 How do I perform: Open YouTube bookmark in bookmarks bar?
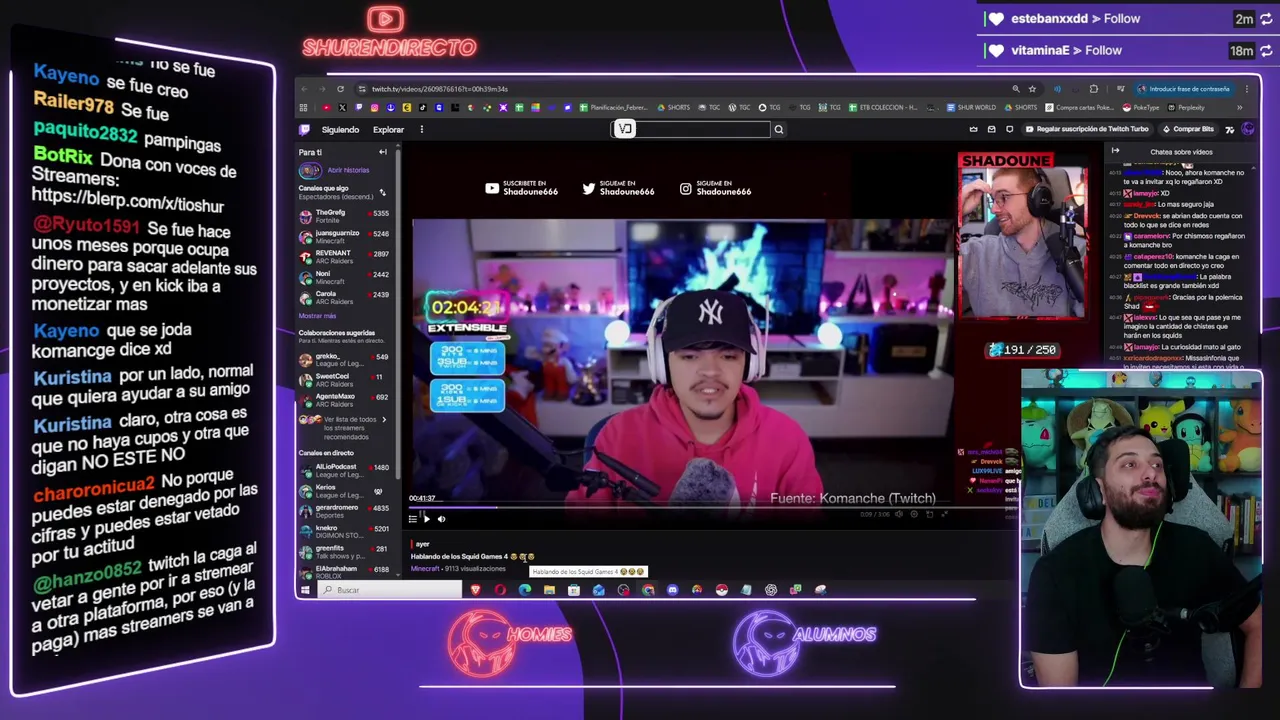tap(326, 107)
